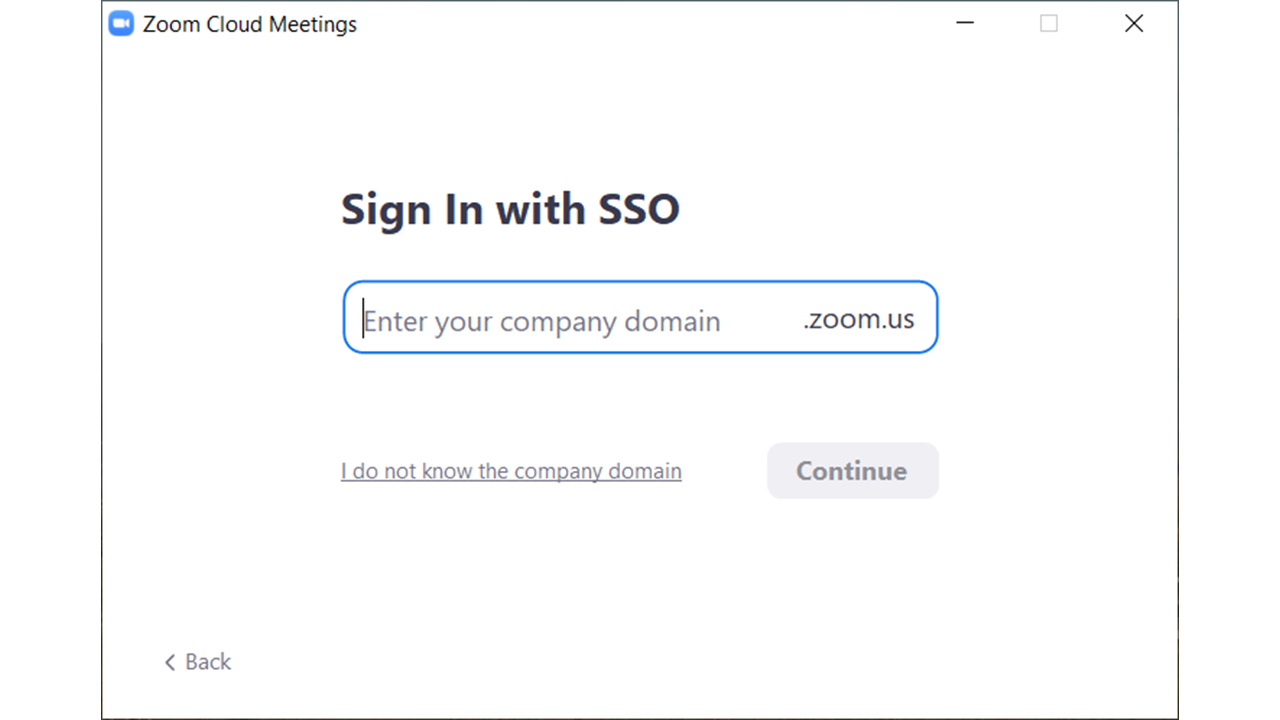Screen dimensions: 1280x720
Task: Click the "Sign In with SSO" heading
Action: [510, 209]
